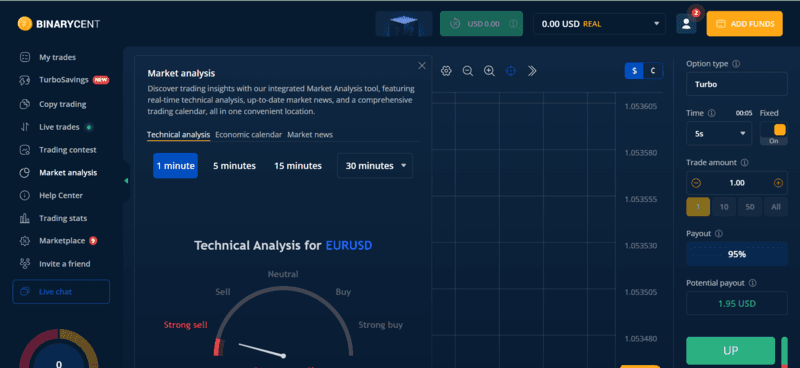This screenshot has height=368, width=800.
Task: Click the USD 0.00 bonus button
Action: point(482,23)
